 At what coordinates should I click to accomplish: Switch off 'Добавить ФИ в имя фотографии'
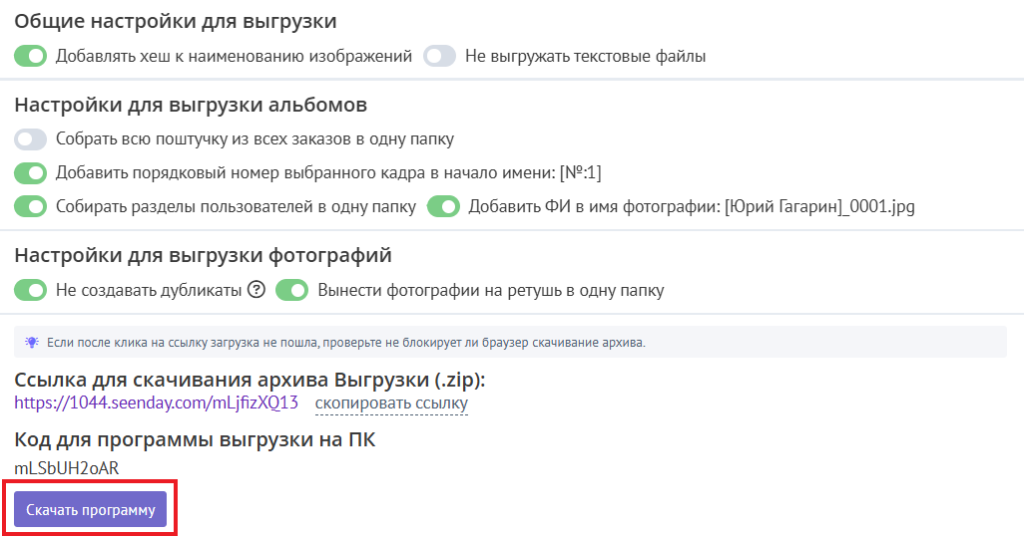coord(443,207)
